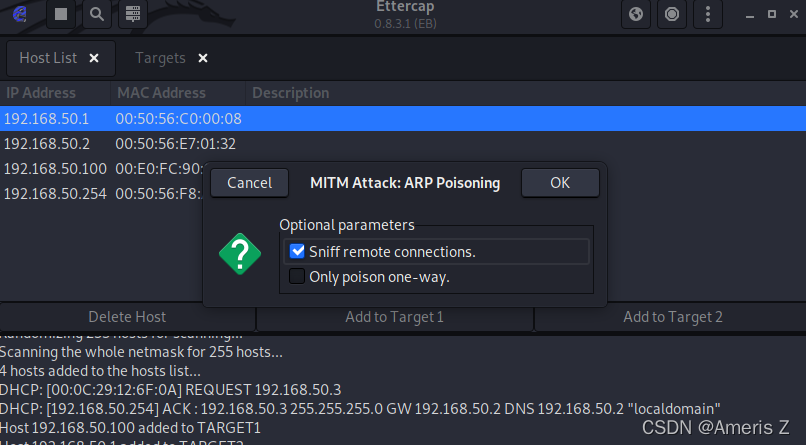
Task: Click MAC address 00:50:56:E7:01:32
Action: pyautogui.click(x=175, y=144)
